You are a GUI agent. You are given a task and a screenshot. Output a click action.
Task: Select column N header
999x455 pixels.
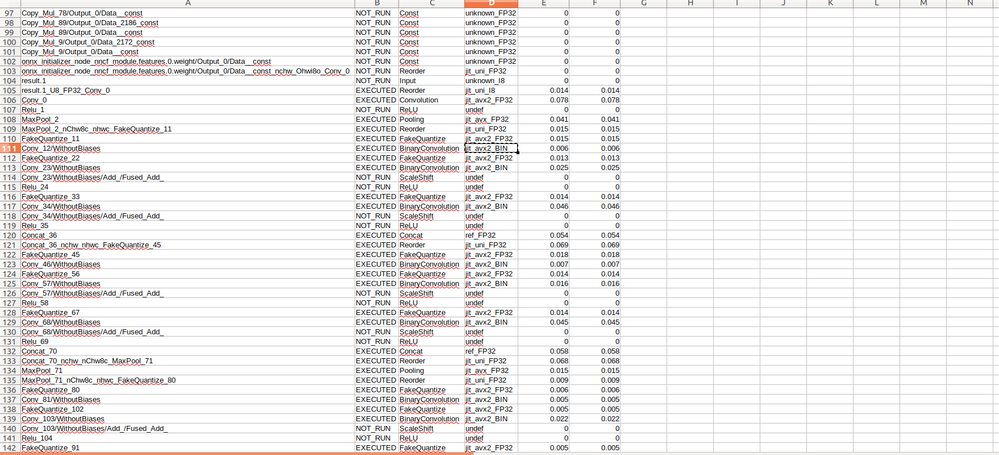(970, 3)
